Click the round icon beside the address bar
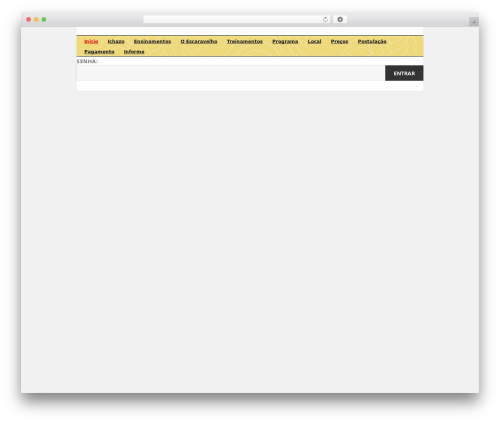The height and width of the screenshot is (423, 500). point(340,19)
